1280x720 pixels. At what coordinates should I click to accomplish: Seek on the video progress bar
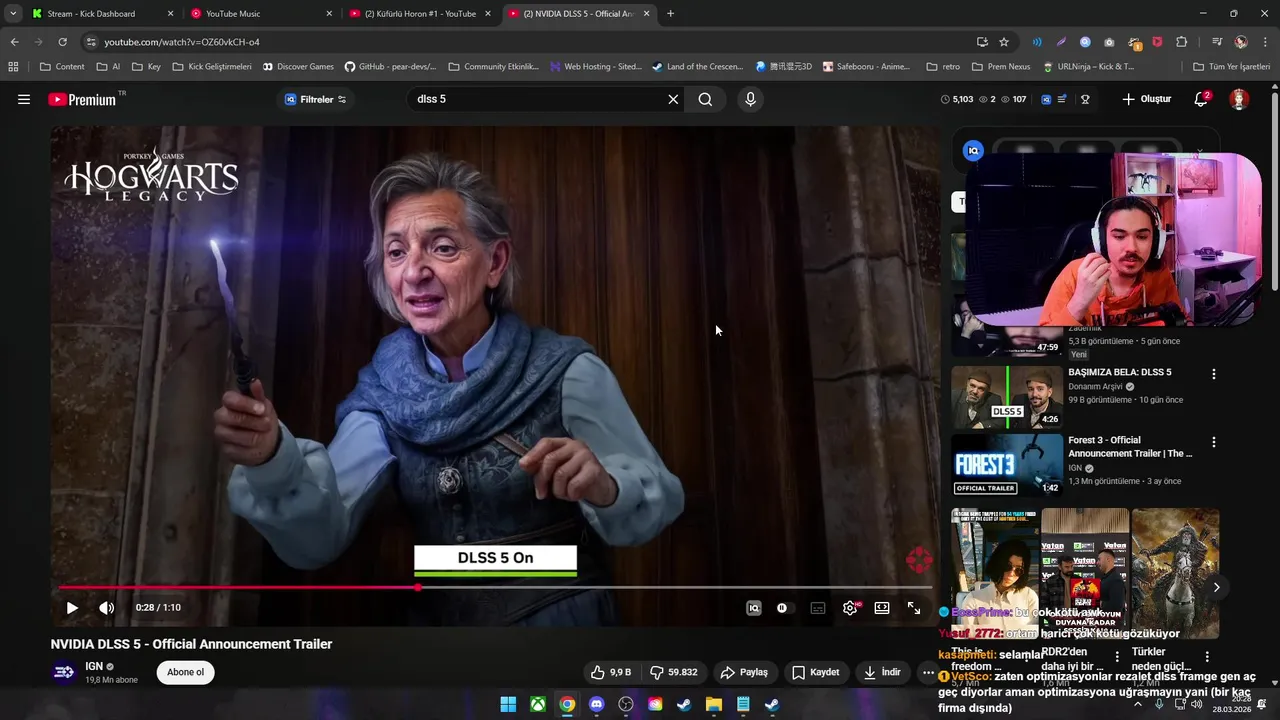[x=495, y=587]
